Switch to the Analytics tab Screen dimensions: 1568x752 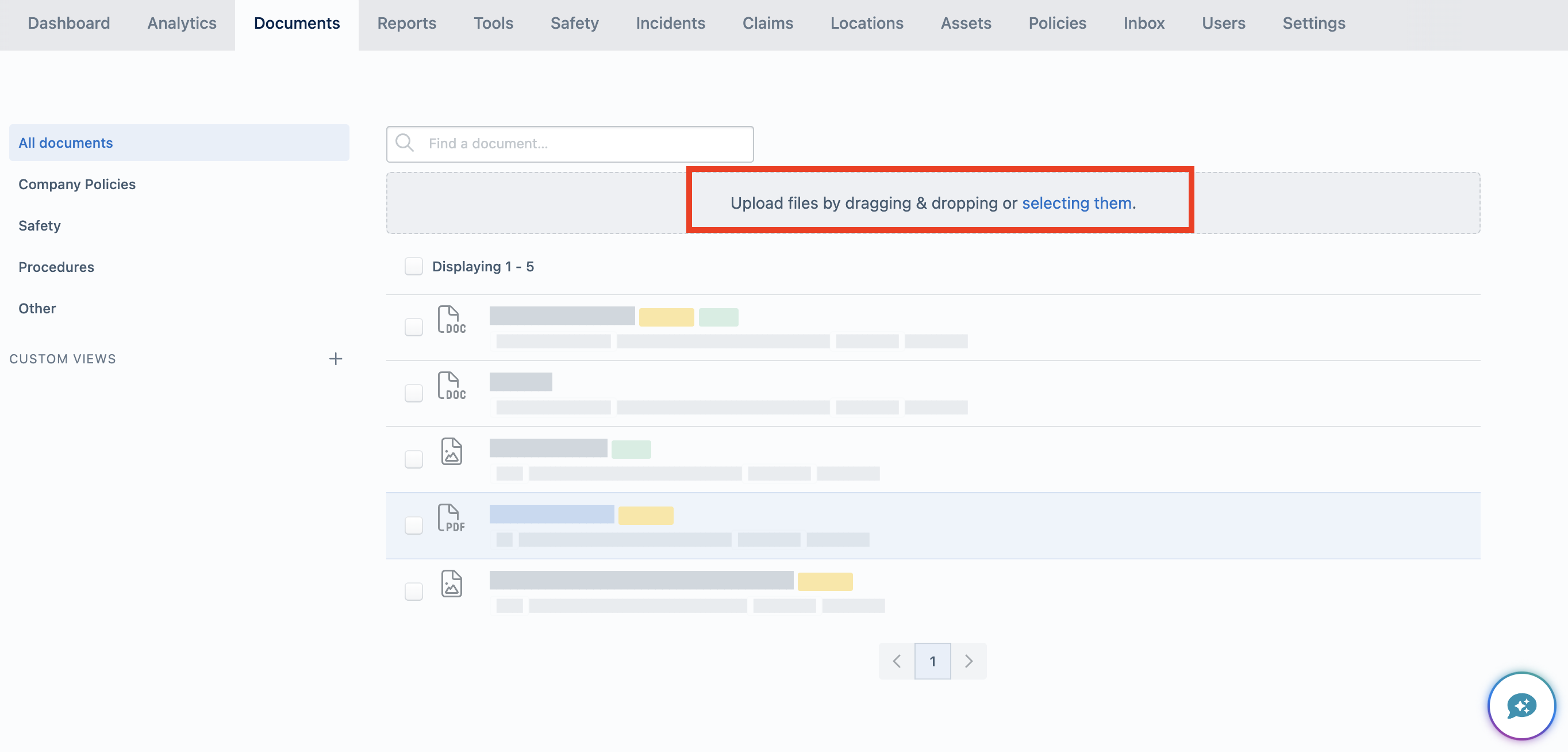(x=182, y=23)
